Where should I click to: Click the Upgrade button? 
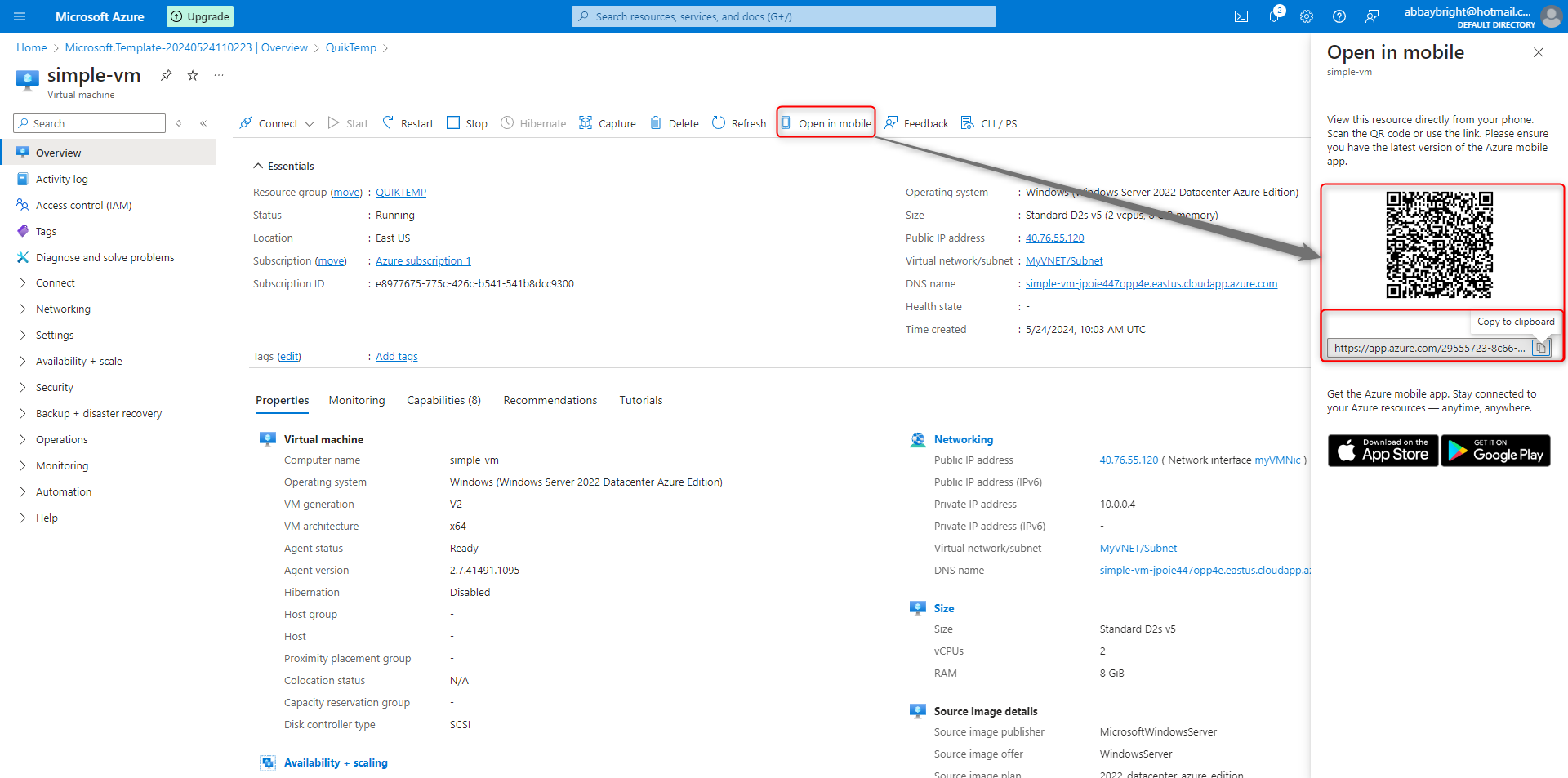coord(200,16)
